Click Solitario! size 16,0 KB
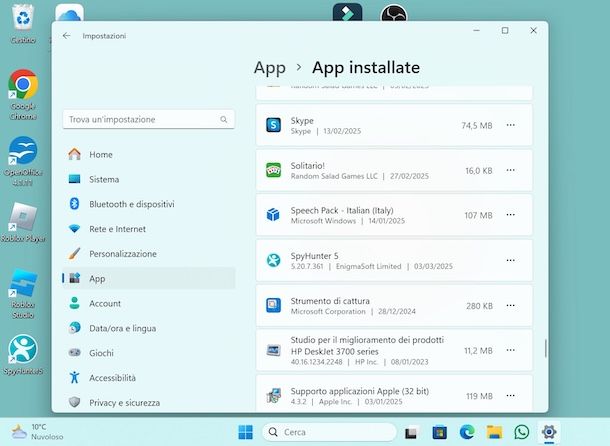Image resolution: width=610 pixels, height=446 pixels. click(479, 170)
